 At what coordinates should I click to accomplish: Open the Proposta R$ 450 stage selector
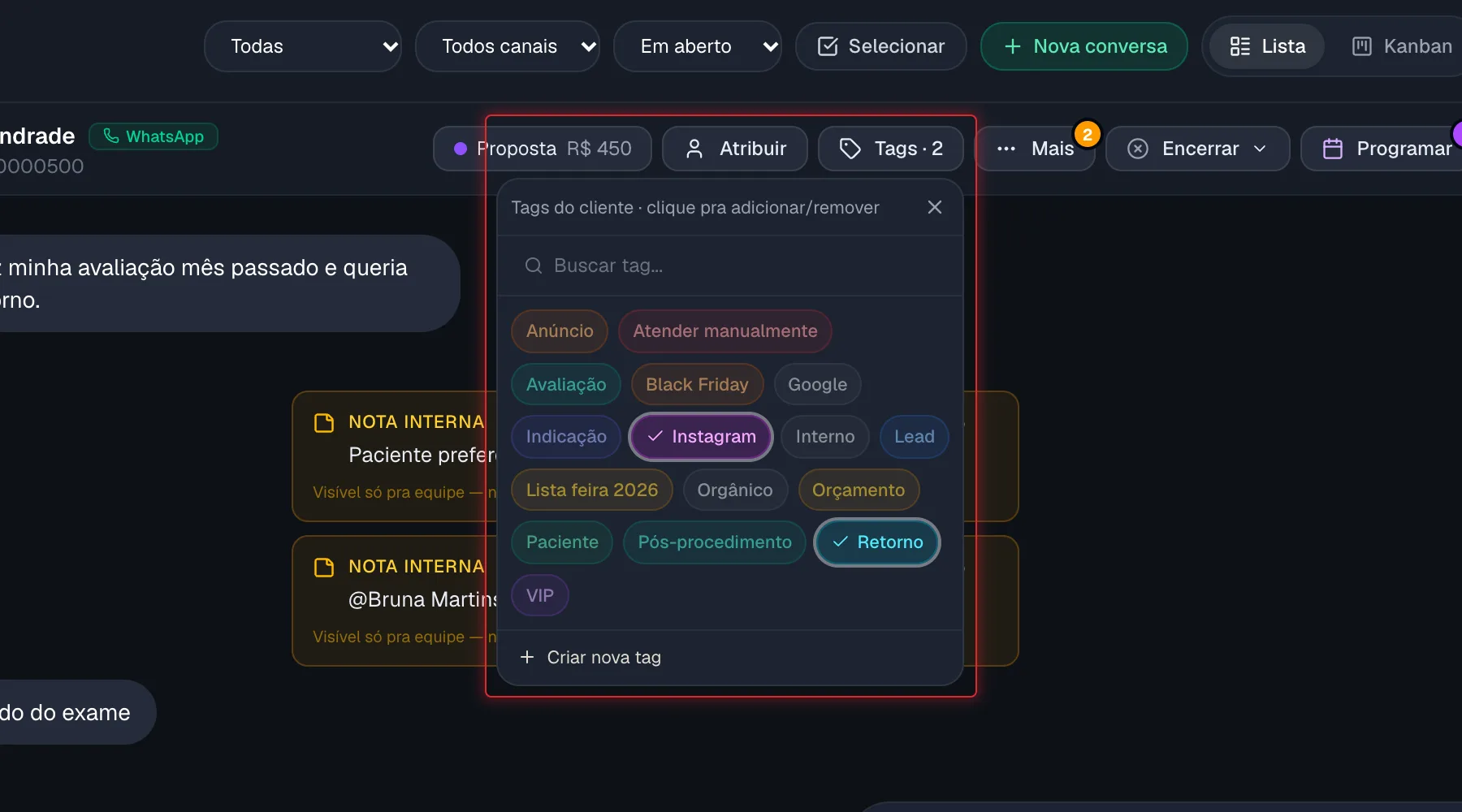[x=543, y=149]
